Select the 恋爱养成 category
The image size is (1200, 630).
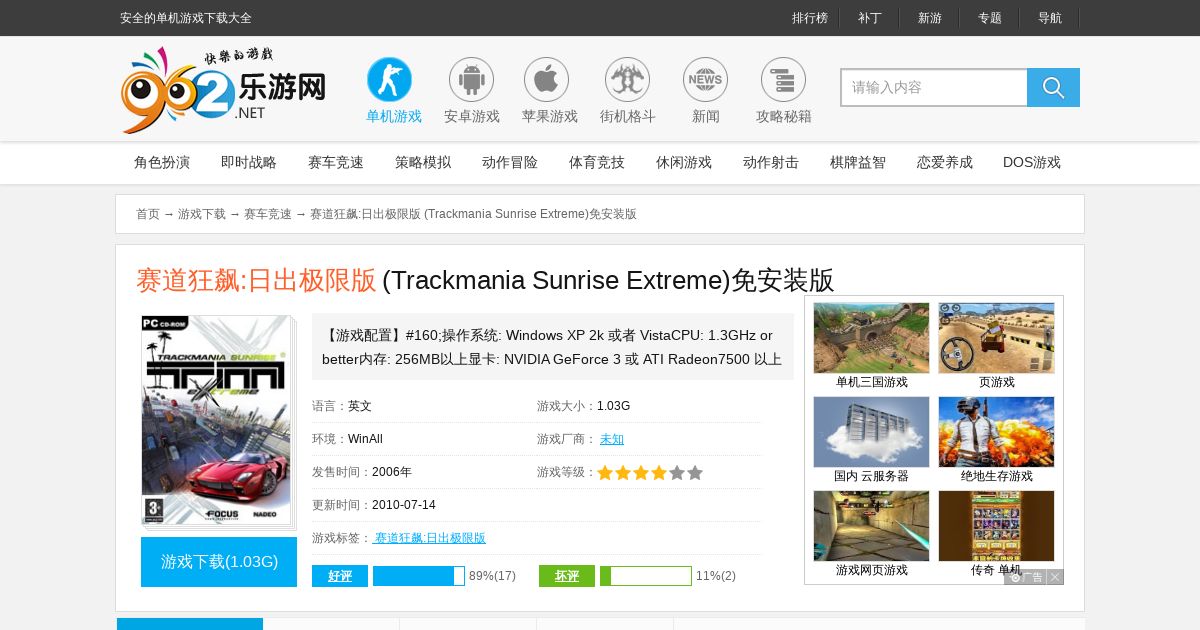945,162
